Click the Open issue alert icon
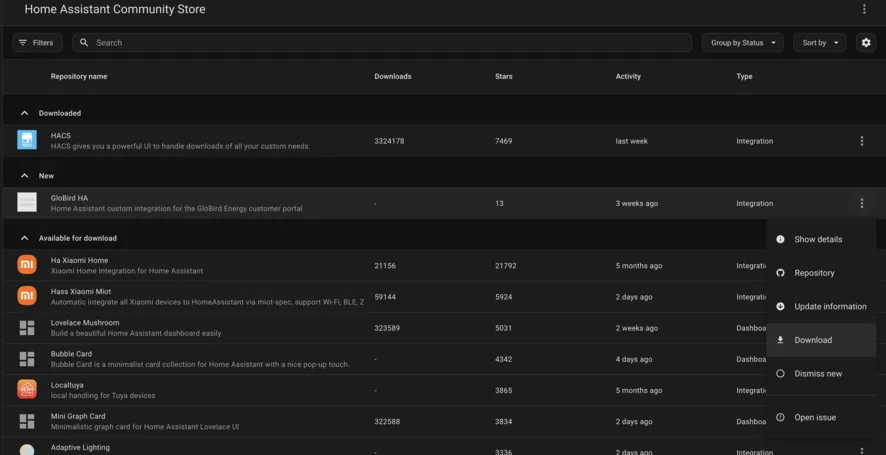886x455 pixels. tap(780, 417)
